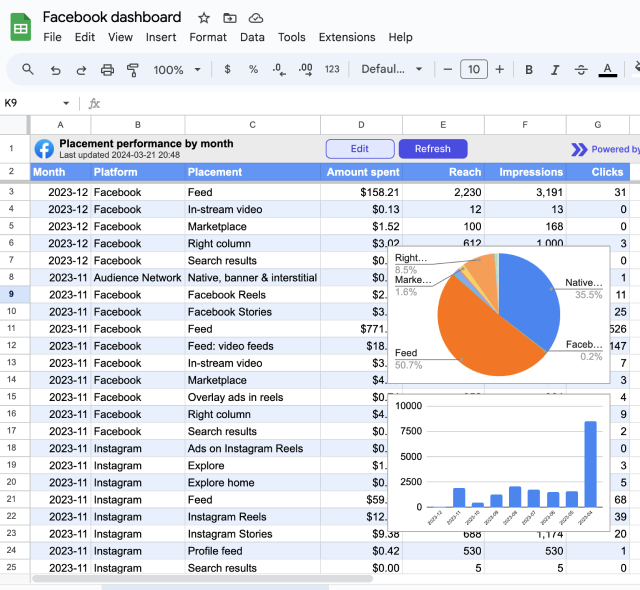Open the text color picker
The image size is (640, 590).
[x=607, y=70]
